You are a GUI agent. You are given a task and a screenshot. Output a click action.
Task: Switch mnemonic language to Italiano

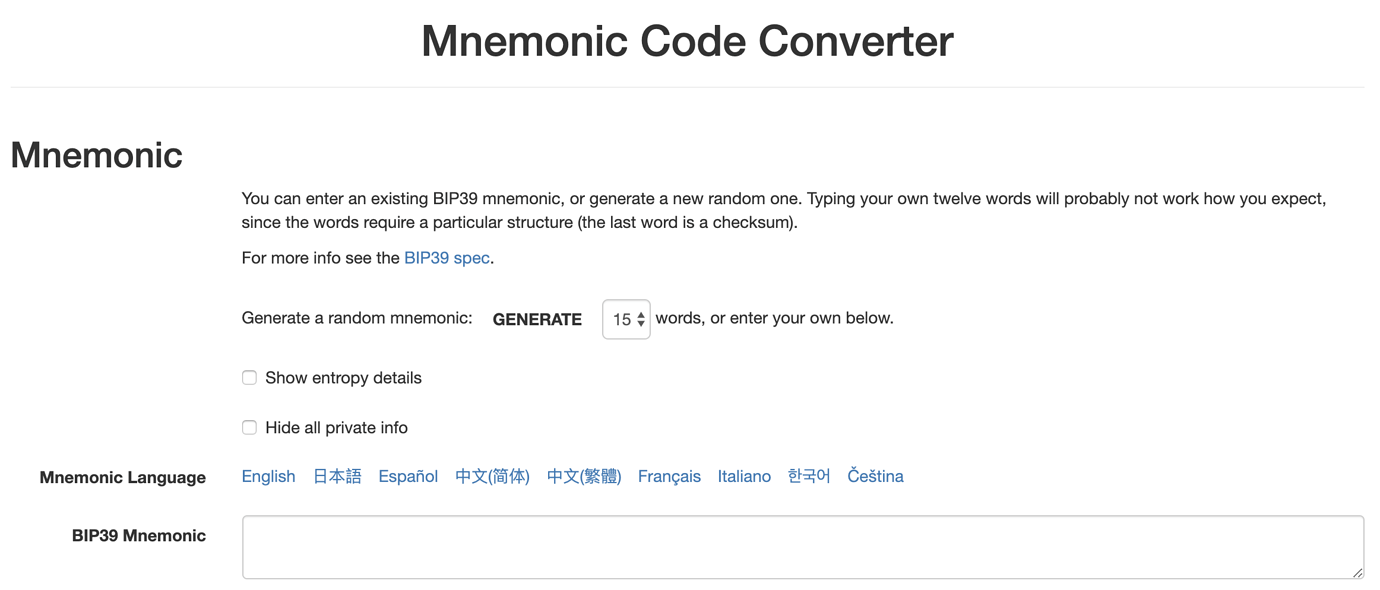click(x=744, y=476)
